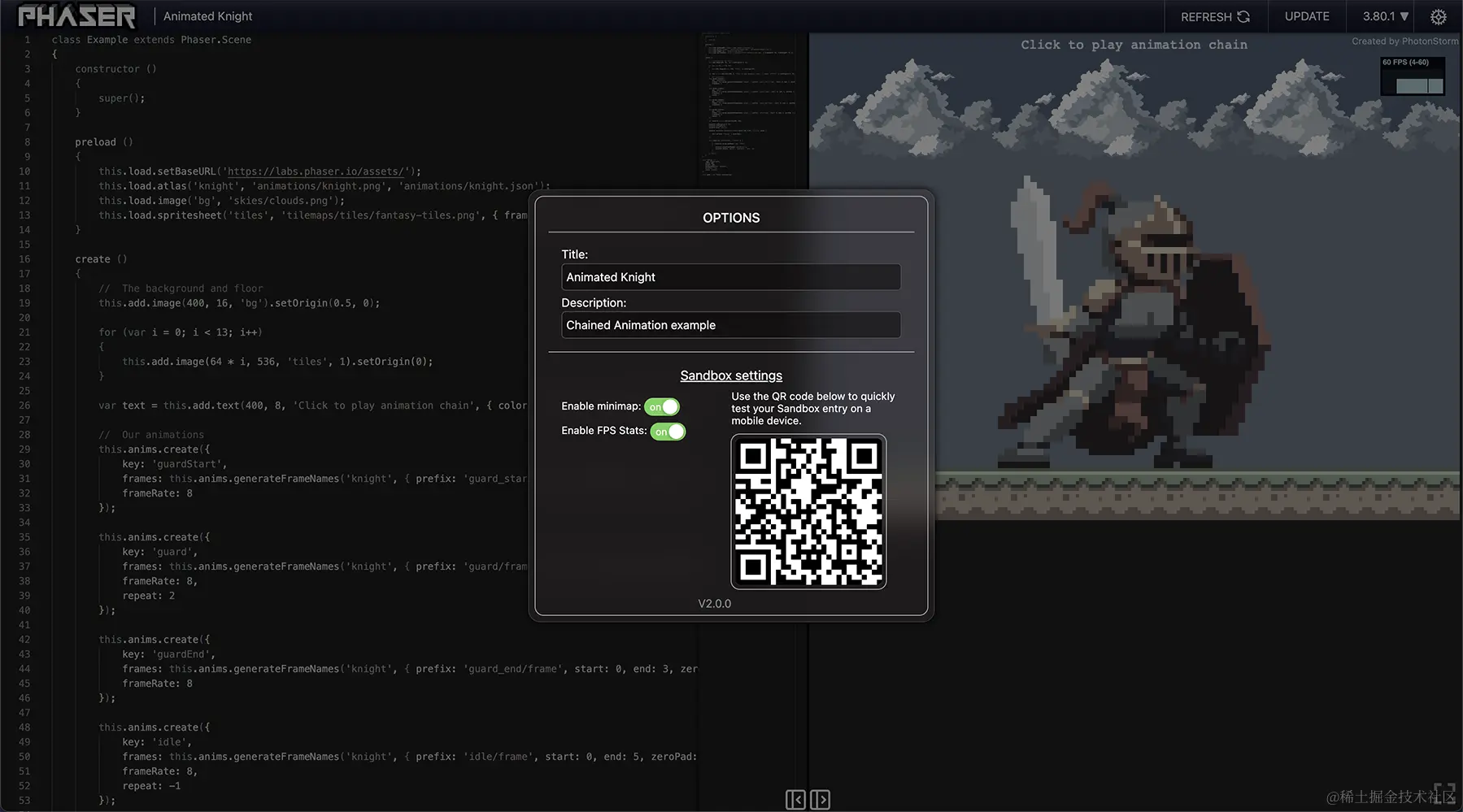The width and height of the screenshot is (1463, 812).
Task: Click the REFRESH button
Action: [1215, 16]
